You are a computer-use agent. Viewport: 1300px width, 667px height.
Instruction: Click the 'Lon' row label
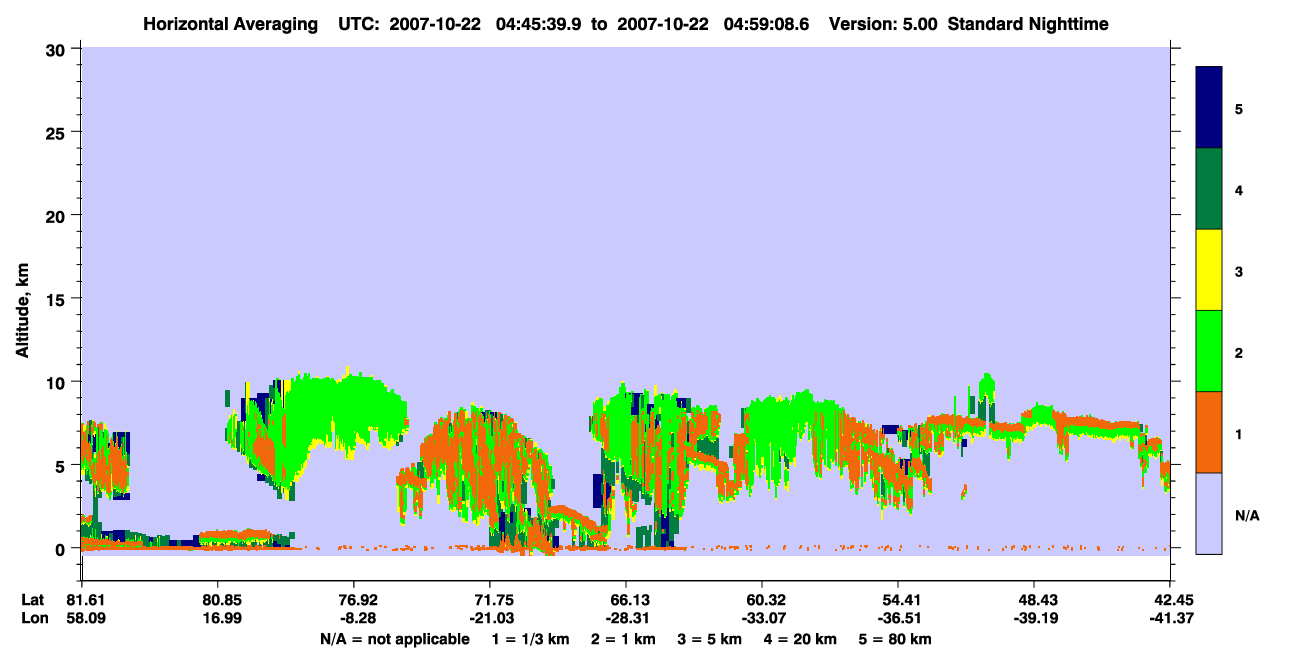coord(34,619)
